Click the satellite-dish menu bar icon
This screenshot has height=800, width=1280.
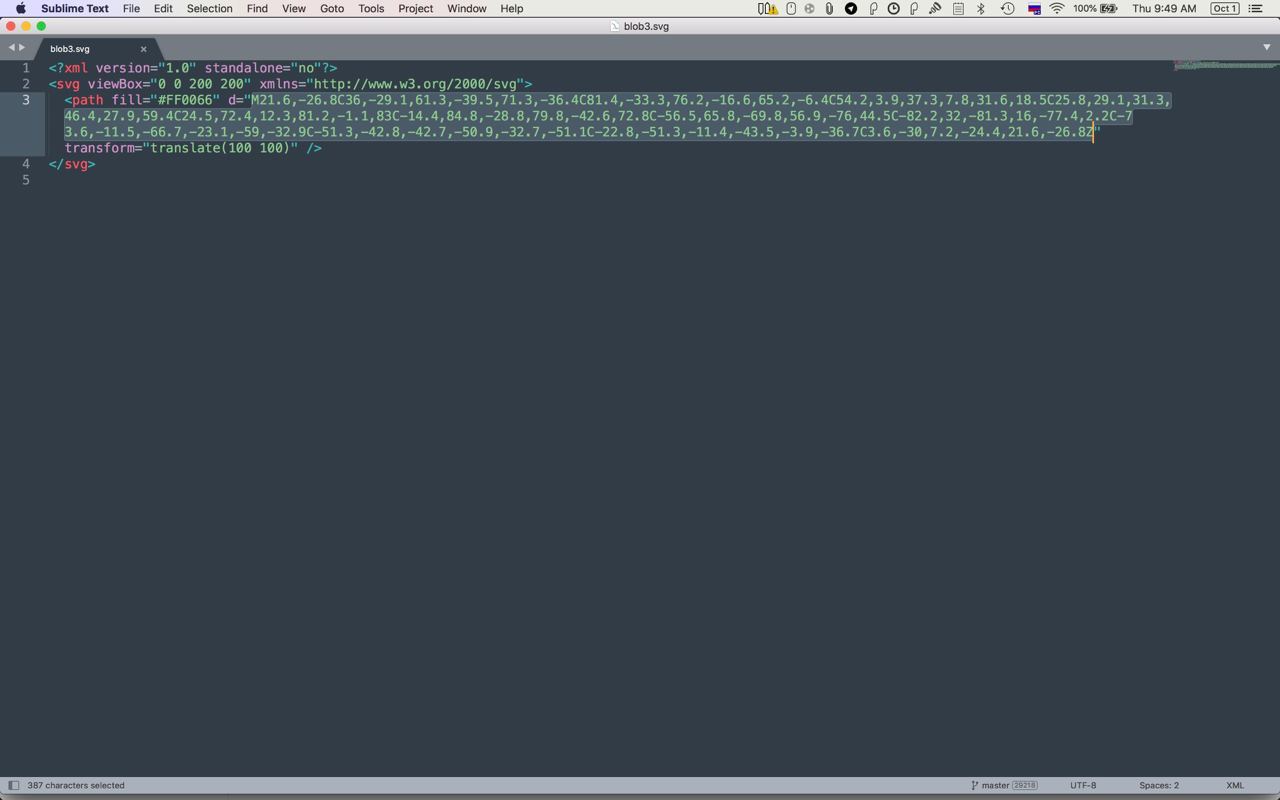pos(934,8)
